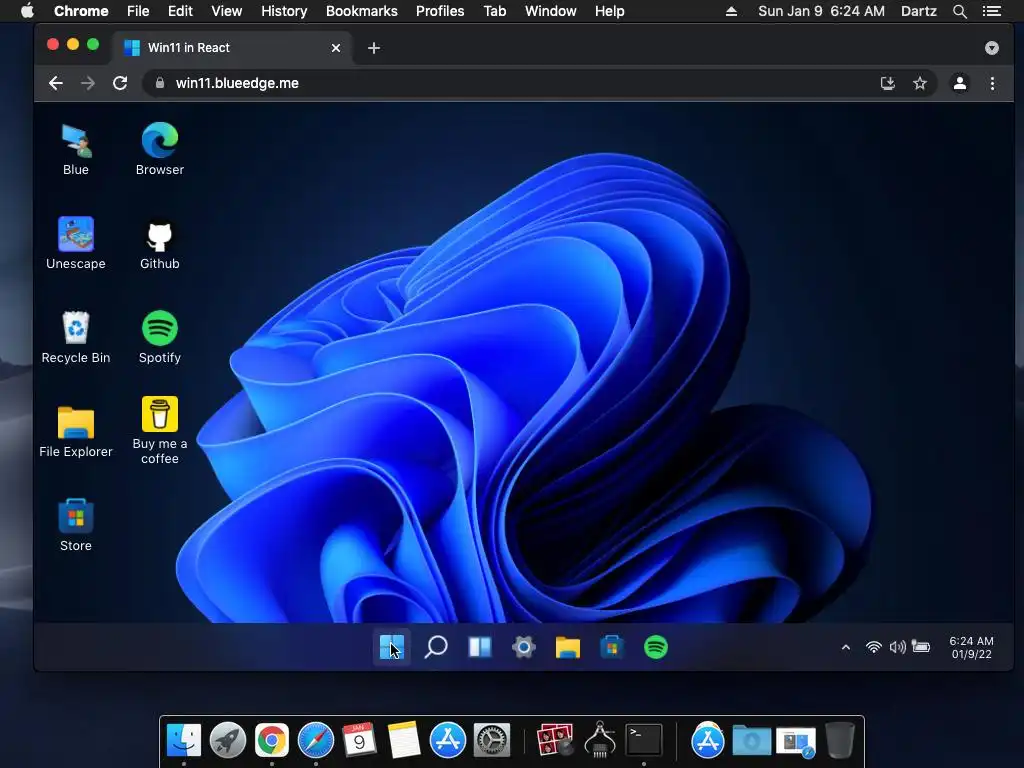Click the Wi-Fi tray icon
1024x768 pixels.
click(874, 647)
